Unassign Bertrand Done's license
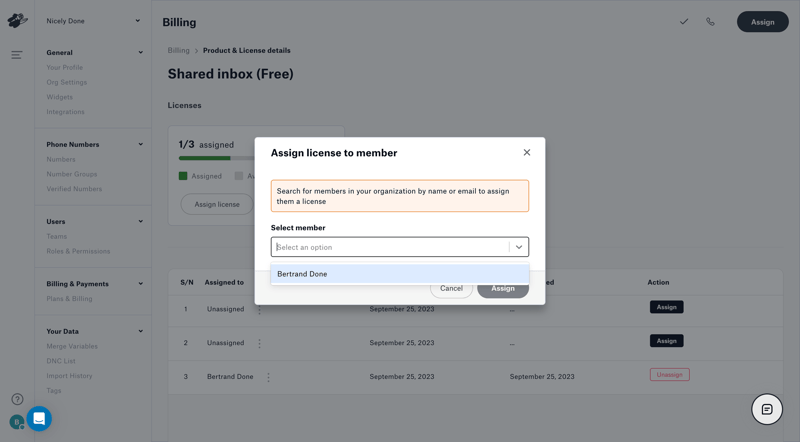 tap(669, 375)
